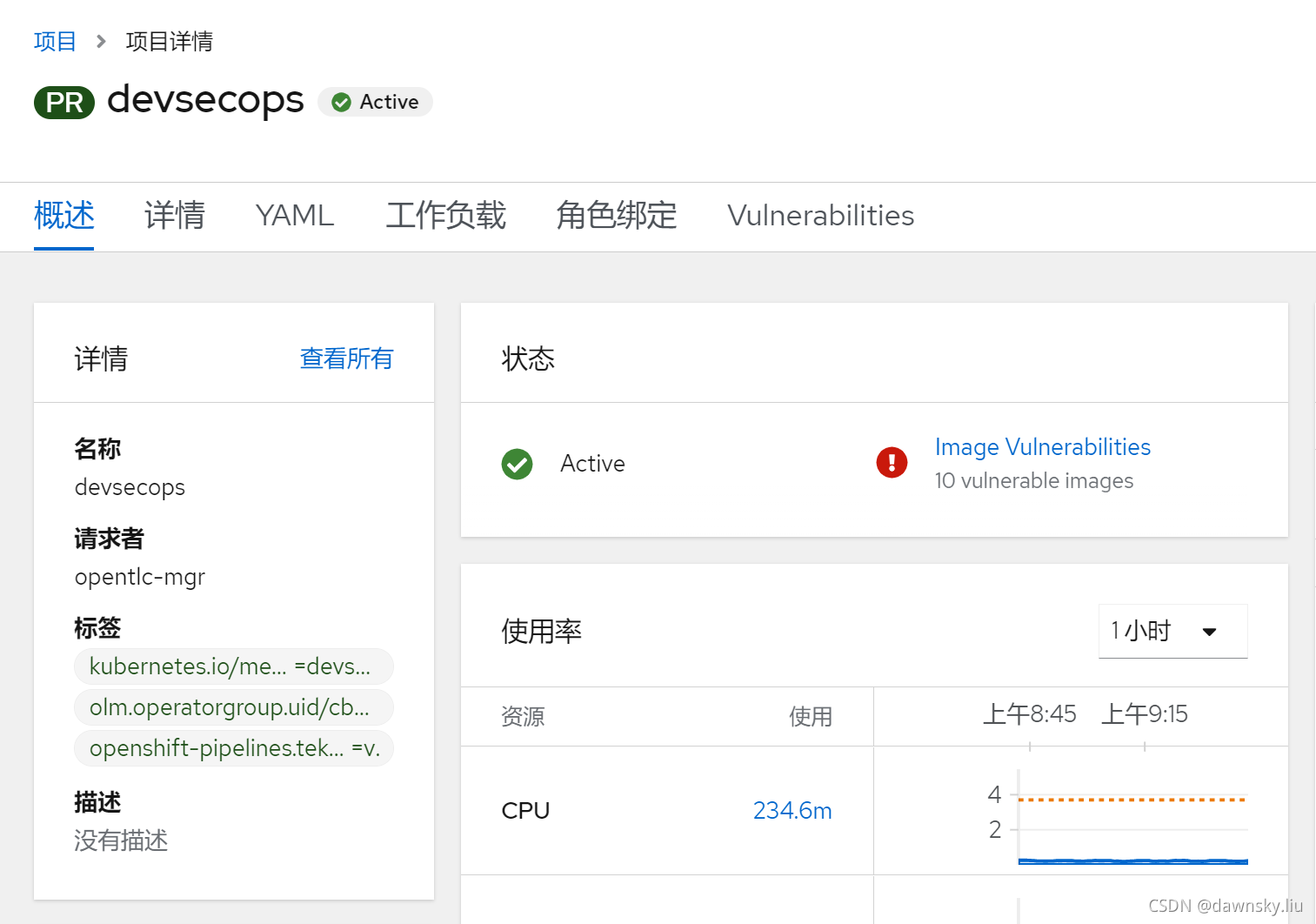Click the 请求者 field label
This screenshot has height=924, width=1316.
[x=109, y=539]
